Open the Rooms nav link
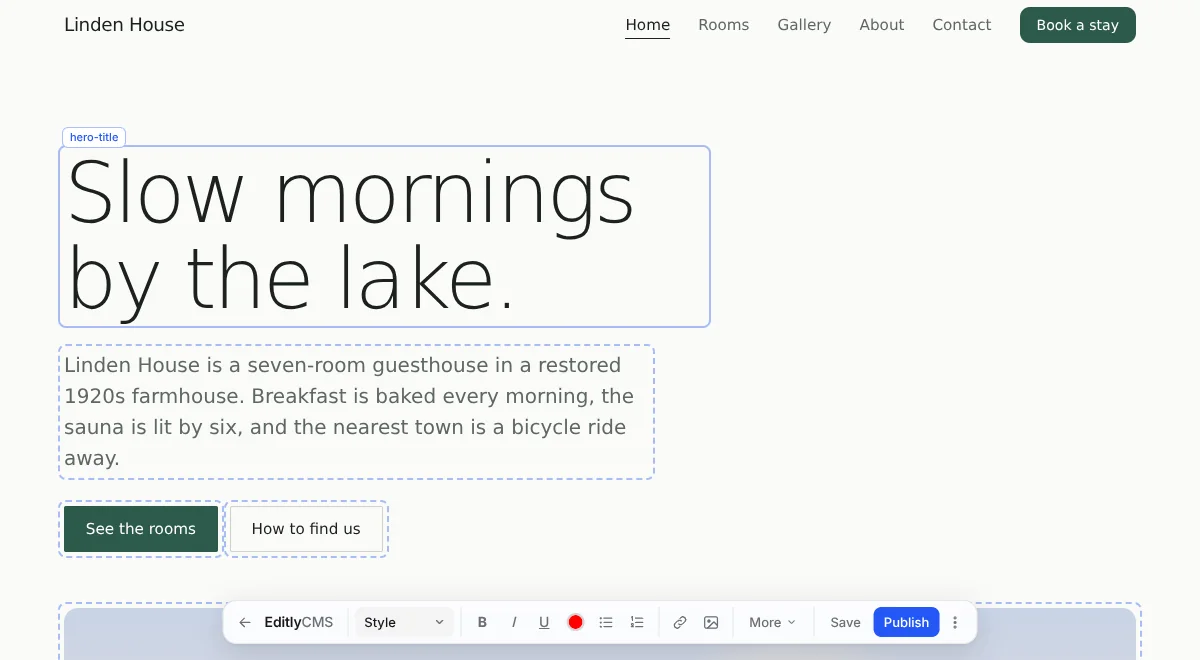Viewport: 1200px width, 660px height. pyautogui.click(x=724, y=25)
